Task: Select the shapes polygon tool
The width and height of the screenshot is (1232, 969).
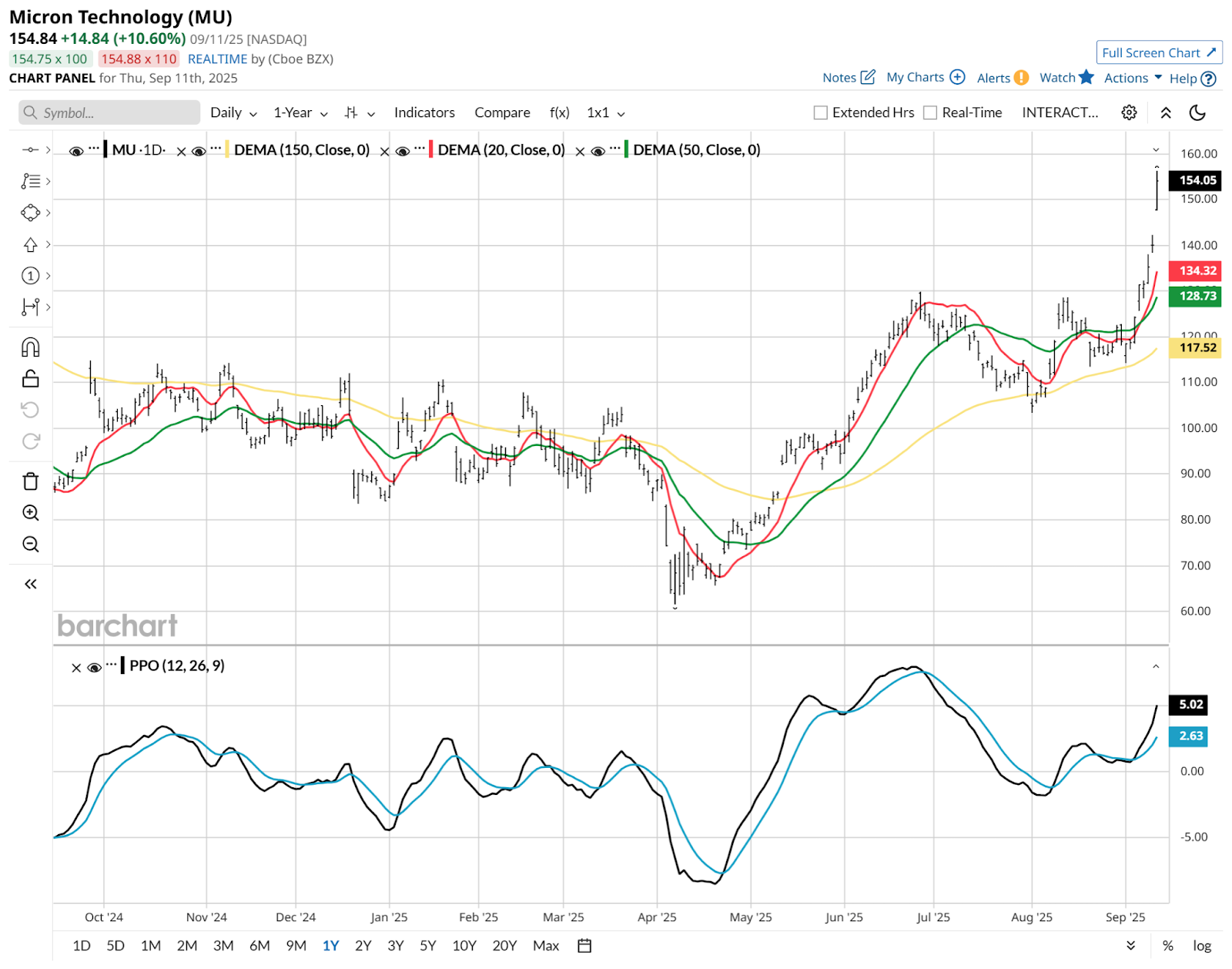Action: pos(30,213)
